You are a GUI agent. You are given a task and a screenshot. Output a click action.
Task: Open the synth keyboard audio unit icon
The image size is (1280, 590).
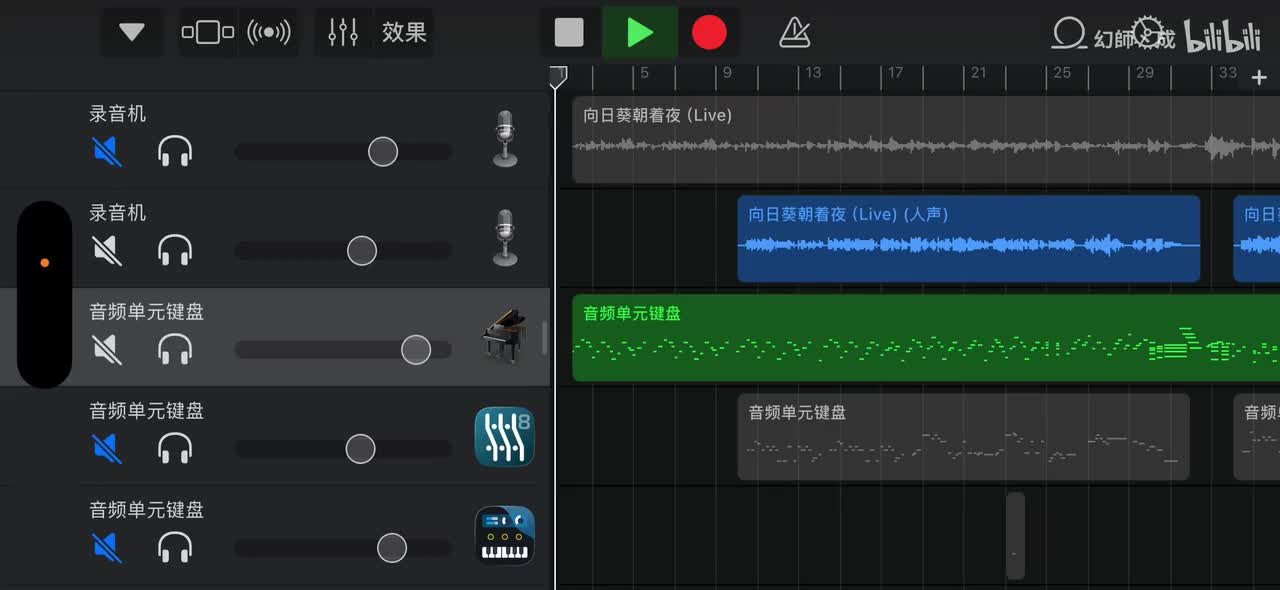click(504, 535)
